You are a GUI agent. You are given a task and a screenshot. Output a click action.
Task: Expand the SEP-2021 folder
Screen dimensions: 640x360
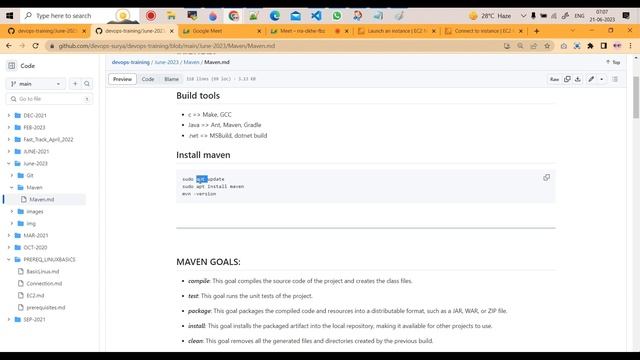[9, 320]
